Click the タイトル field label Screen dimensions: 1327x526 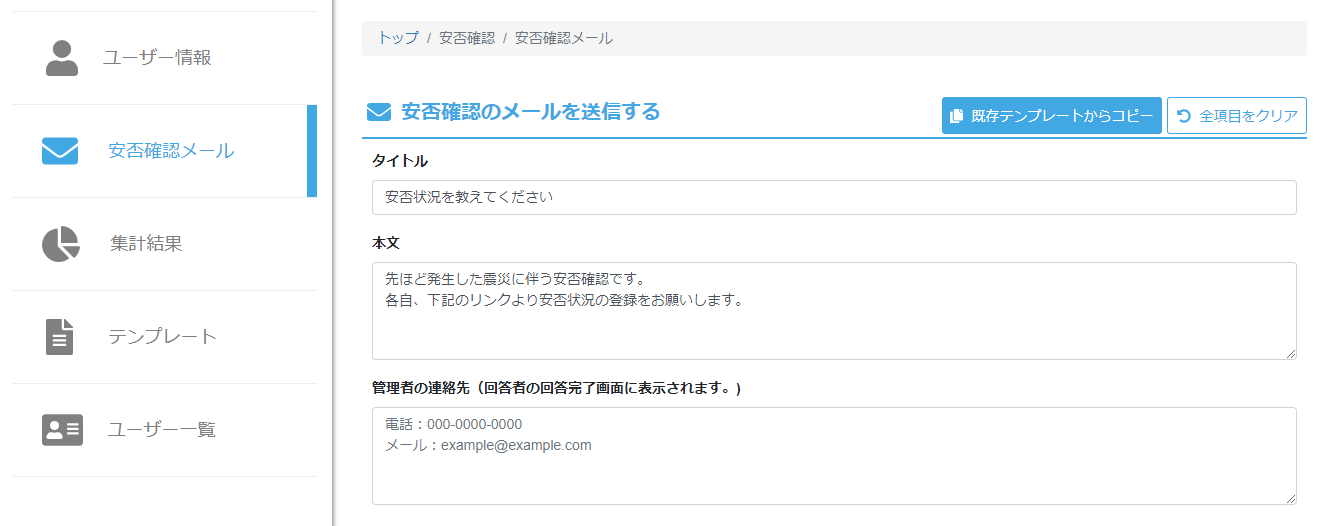(x=400, y=160)
